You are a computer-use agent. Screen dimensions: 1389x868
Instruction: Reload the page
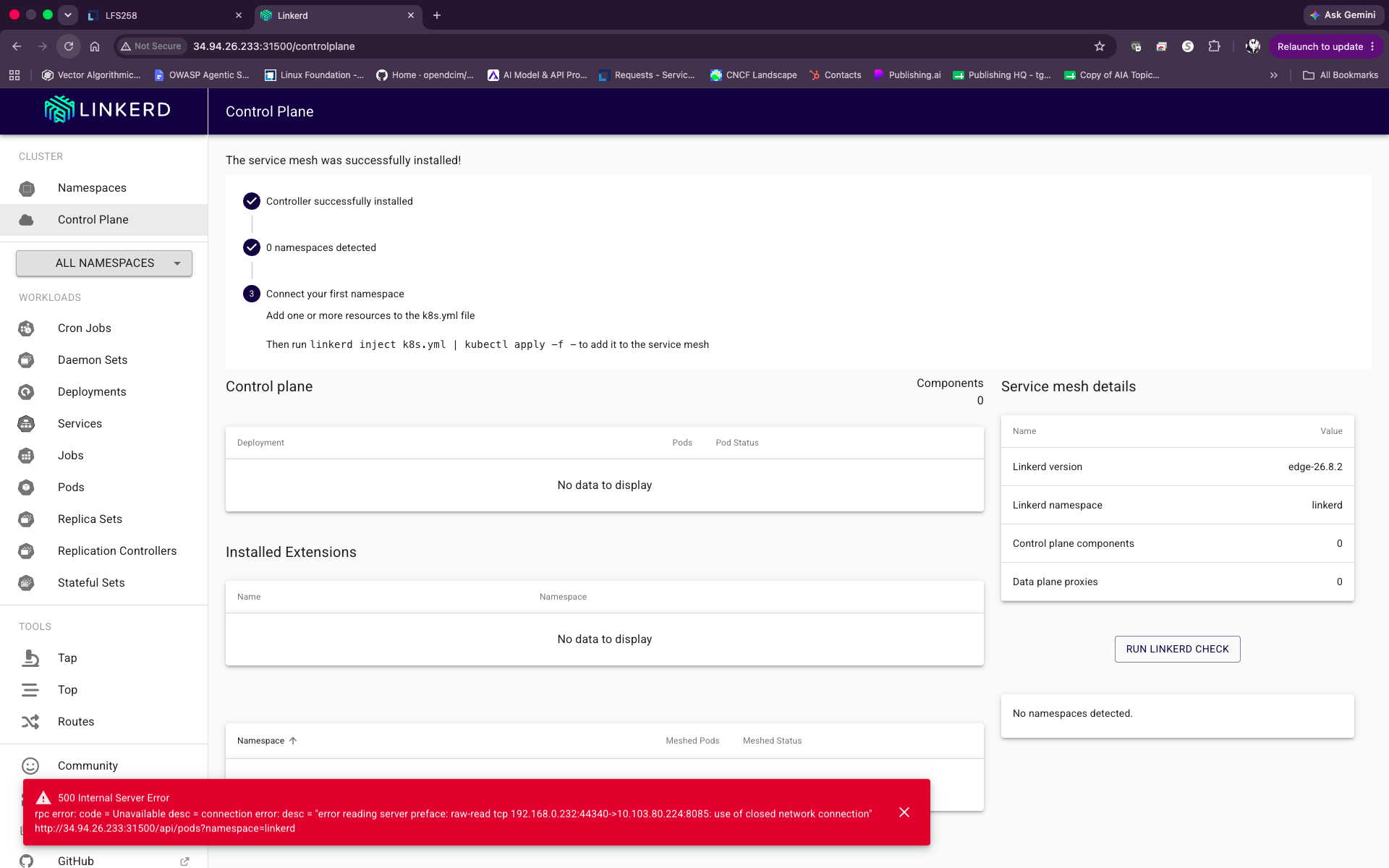pyautogui.click(x=69, y=46)
